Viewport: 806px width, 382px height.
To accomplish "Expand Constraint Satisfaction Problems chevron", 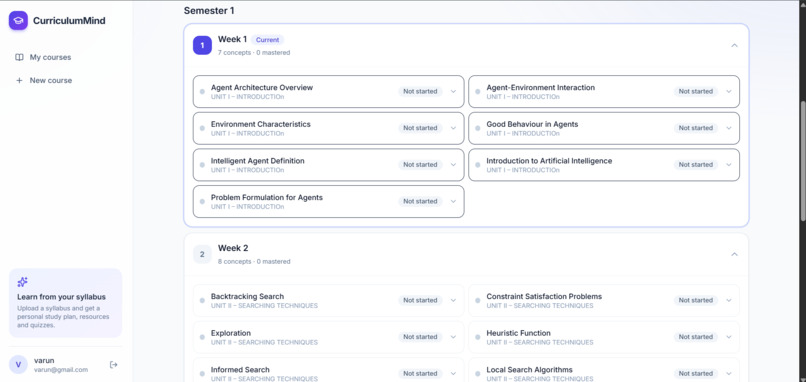I will tap(728, 300).
